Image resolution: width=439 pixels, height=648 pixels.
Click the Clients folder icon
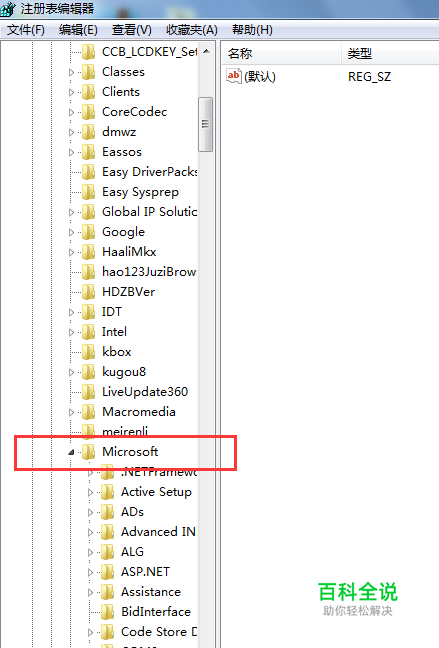pos(88,92)
